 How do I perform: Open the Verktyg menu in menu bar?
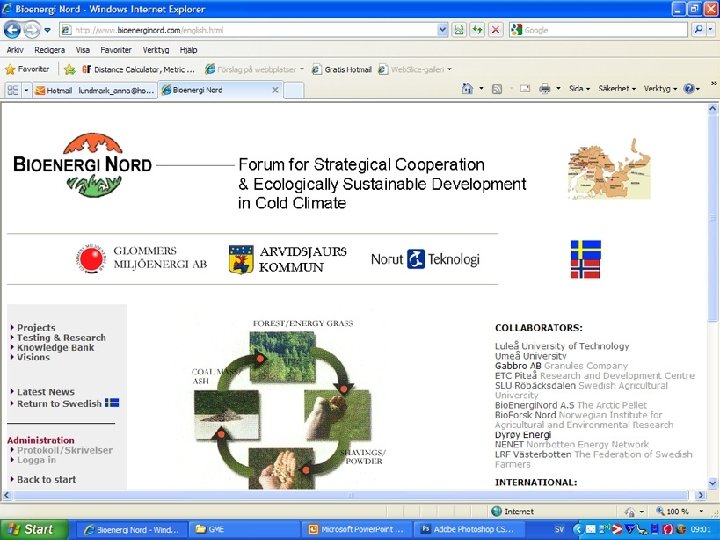[156, 50]
